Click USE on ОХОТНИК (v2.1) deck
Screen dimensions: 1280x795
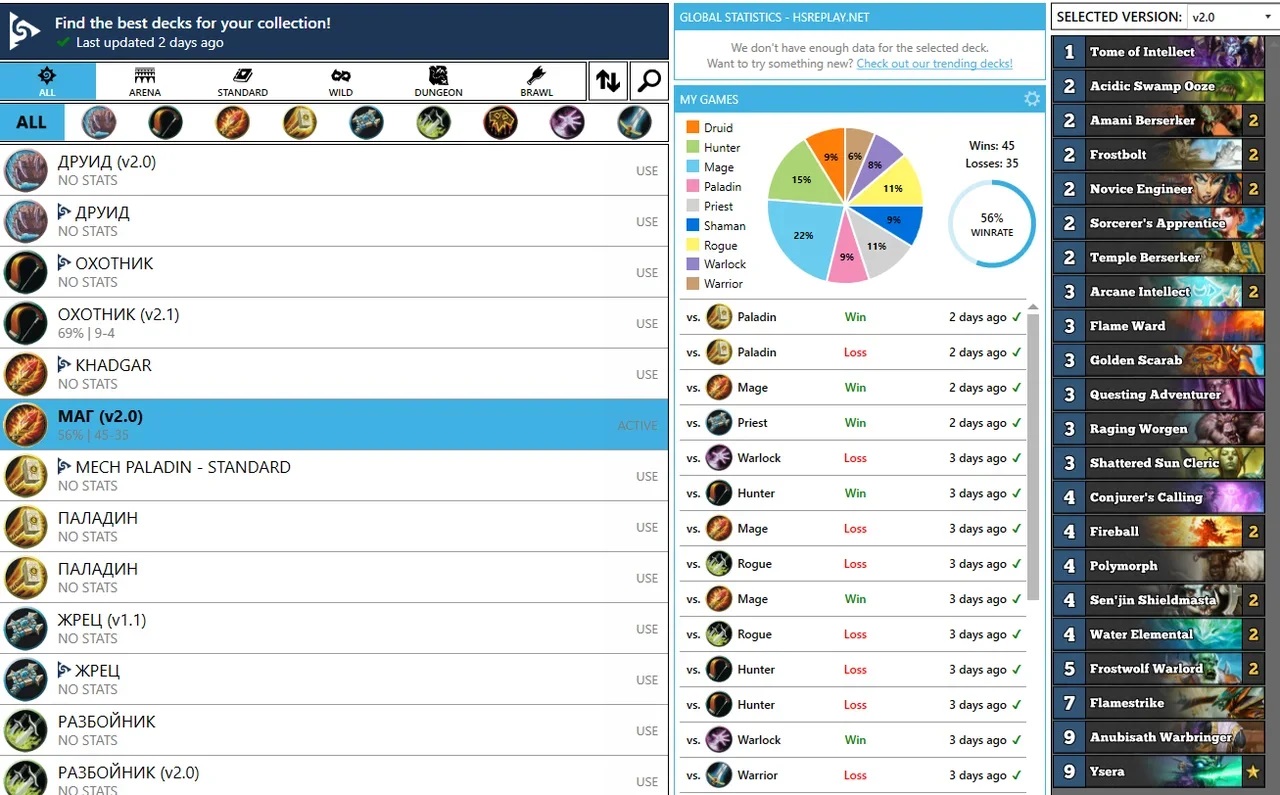point(647,324)
